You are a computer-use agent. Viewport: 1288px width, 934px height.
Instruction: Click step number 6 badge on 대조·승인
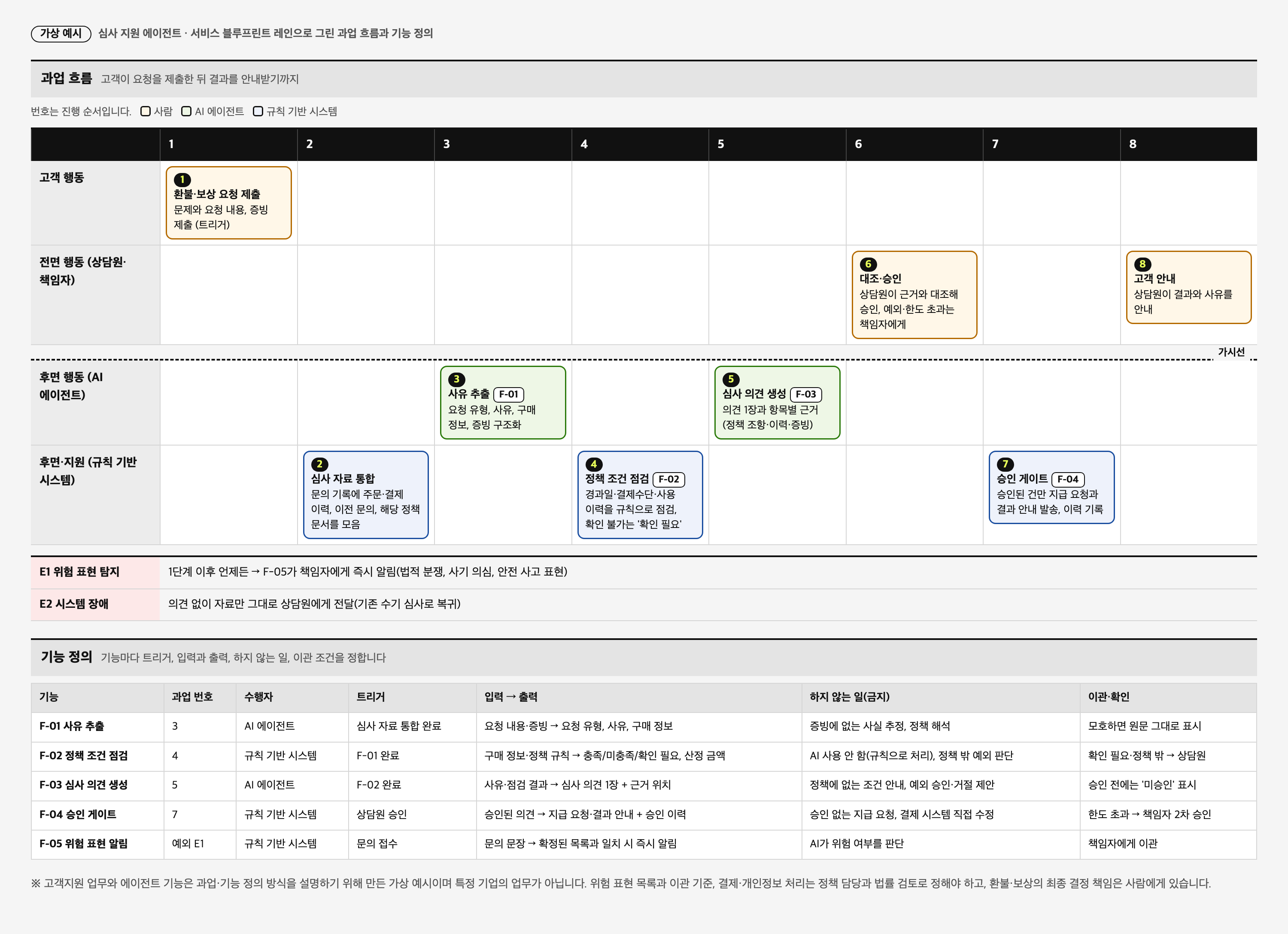(x=868, y=264)
